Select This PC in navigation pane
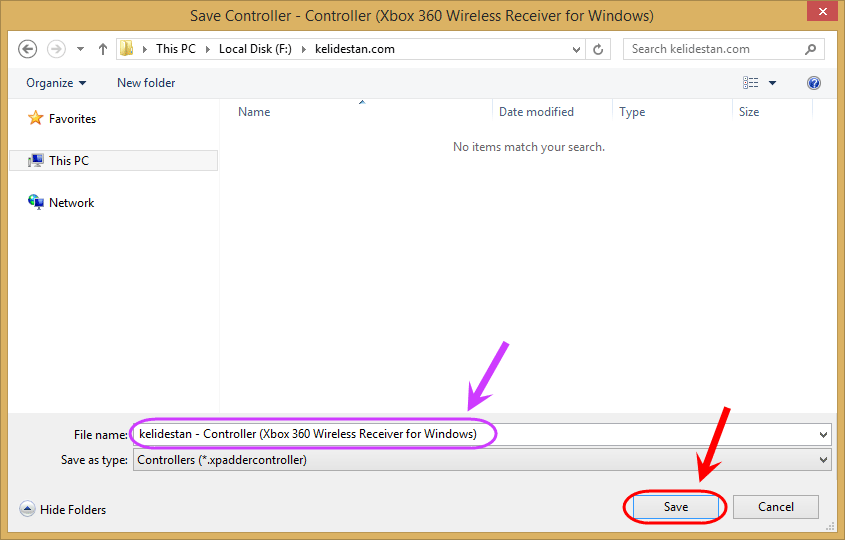The height and width of the screenshot is (540, 845). (x=114, y=161)
